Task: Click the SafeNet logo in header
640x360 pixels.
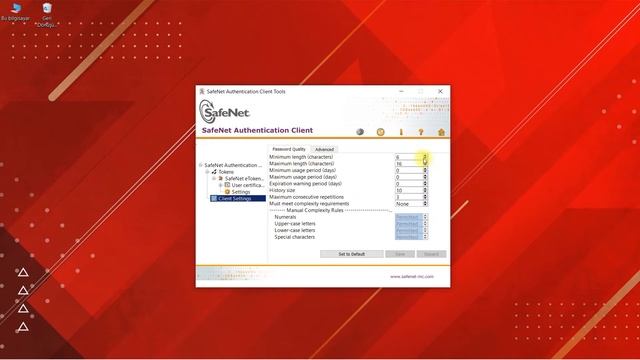Action: pyautogui.click(x=224, y=111)
